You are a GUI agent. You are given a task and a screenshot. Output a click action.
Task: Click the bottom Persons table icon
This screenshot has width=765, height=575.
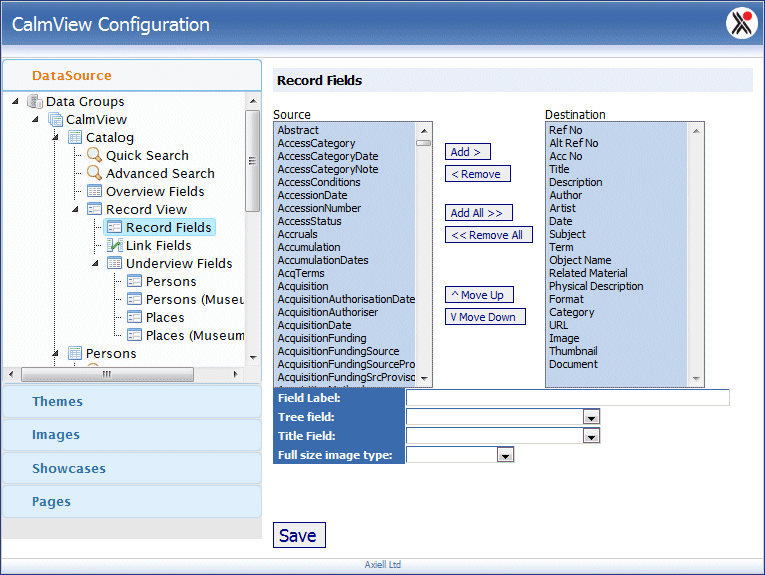pyautogui.click(x=75, y=353)
